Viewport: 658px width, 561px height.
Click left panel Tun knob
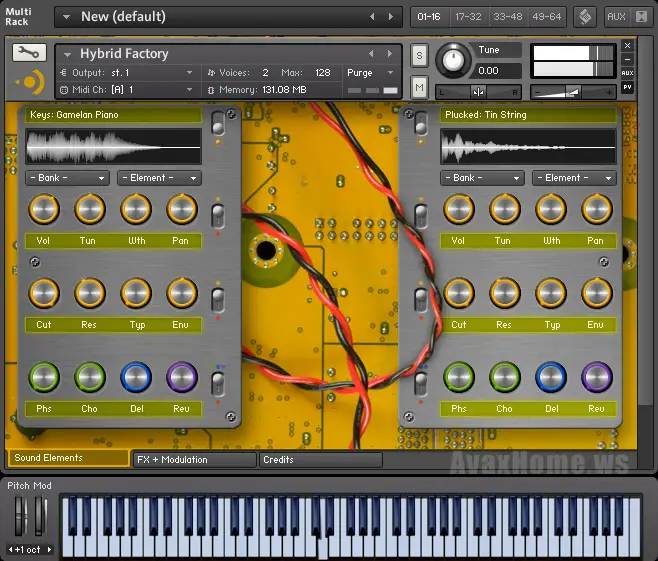pos(90,209)
